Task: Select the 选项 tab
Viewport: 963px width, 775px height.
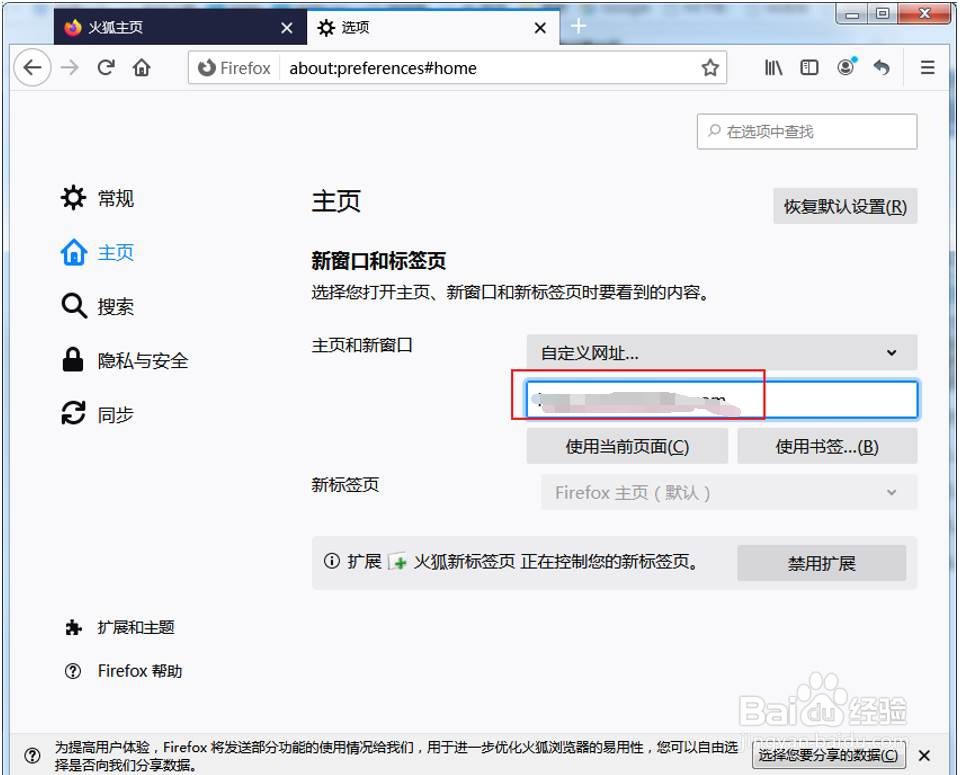Action: pyautogui.click(x=433, y=27)
